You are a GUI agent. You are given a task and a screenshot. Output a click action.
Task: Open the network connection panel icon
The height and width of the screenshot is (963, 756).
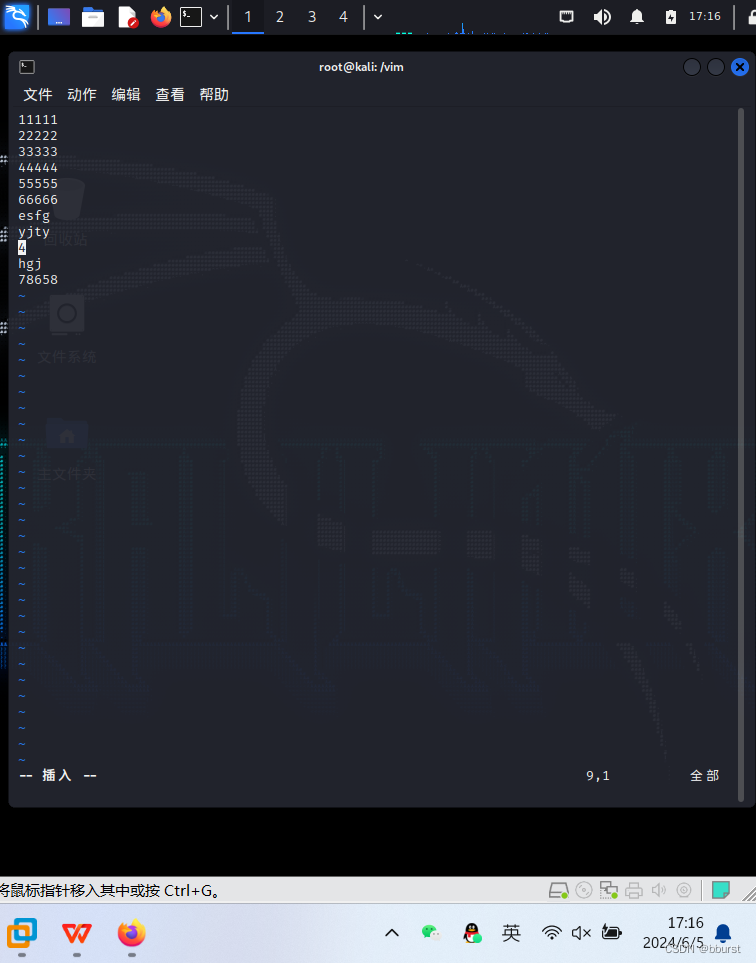pyautogui.click(x=566, y=17)
